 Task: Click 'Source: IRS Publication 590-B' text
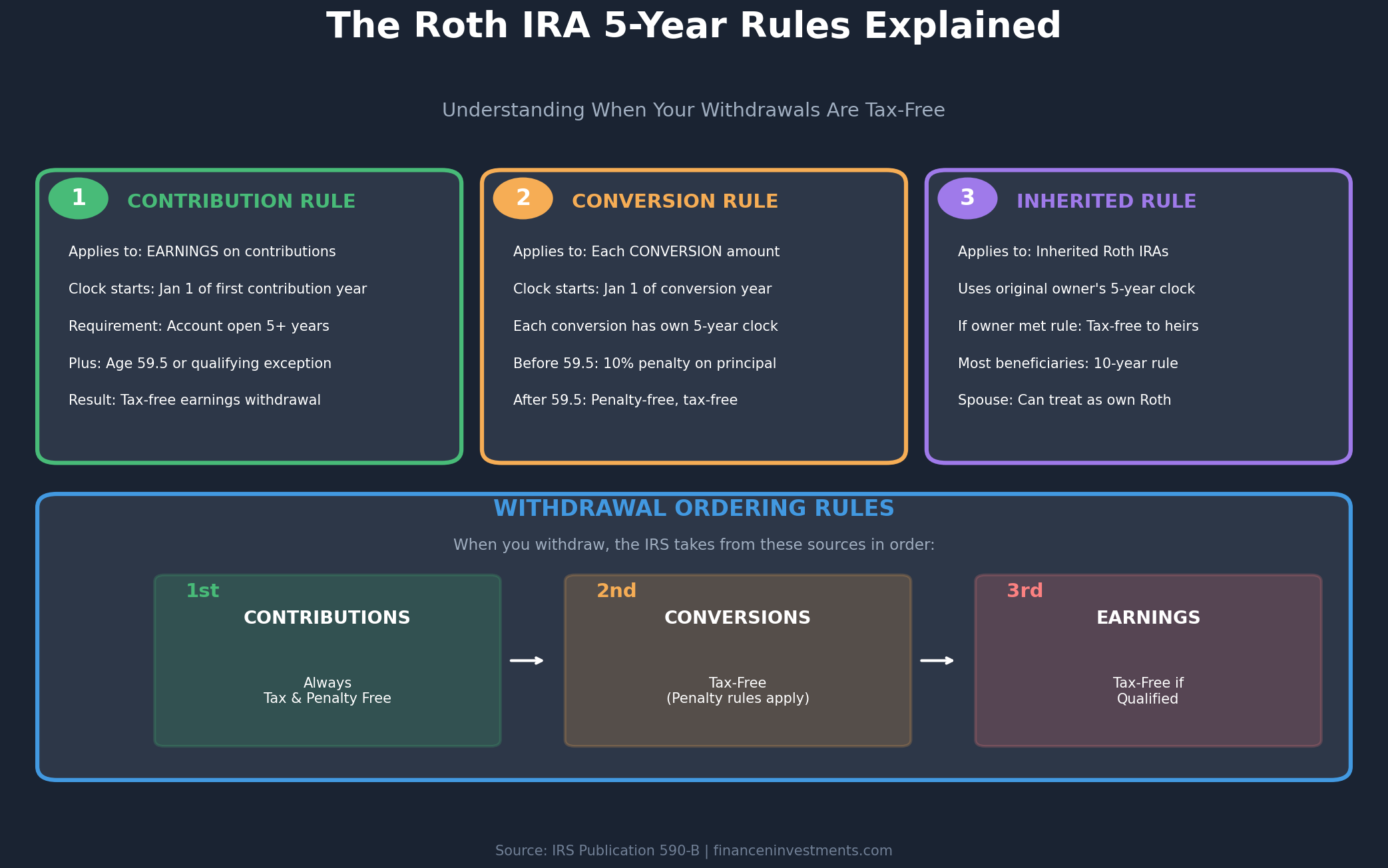click(x=596, y=850)
